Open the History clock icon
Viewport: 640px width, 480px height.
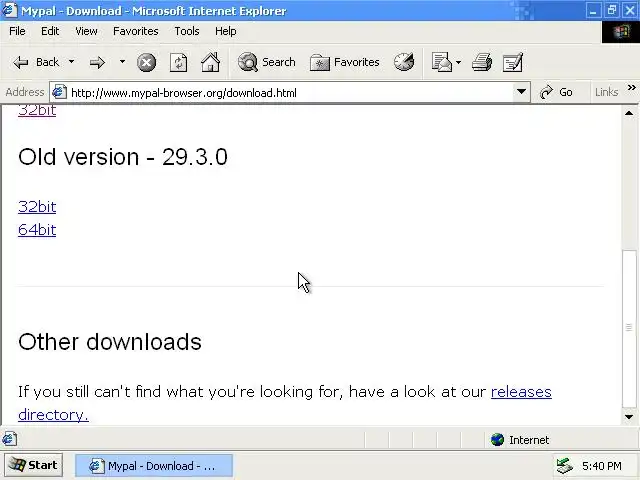[404, 62]
